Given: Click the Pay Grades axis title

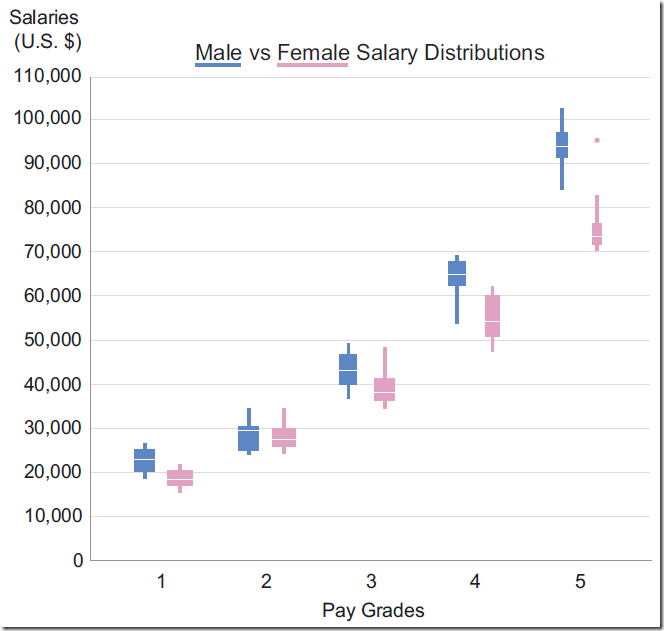Looking at the screenshot, I should tap(373, 610).
